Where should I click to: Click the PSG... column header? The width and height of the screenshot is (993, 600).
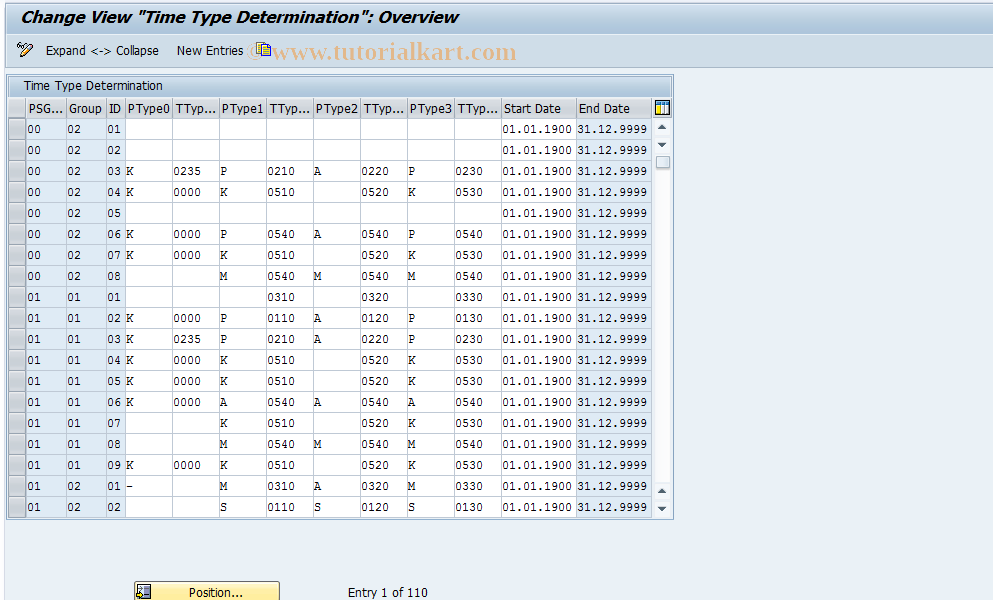pos(46,108)
